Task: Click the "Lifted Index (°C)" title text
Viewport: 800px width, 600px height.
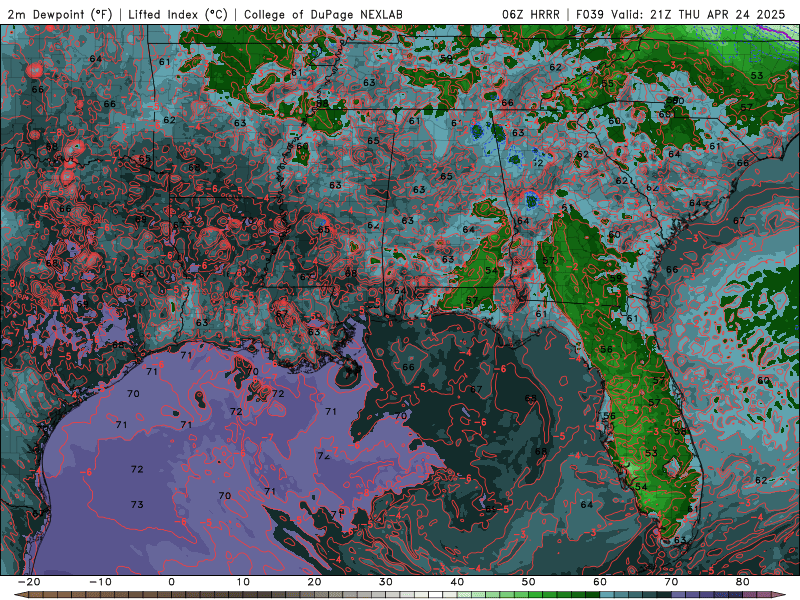Action: [x=178, y=15]
